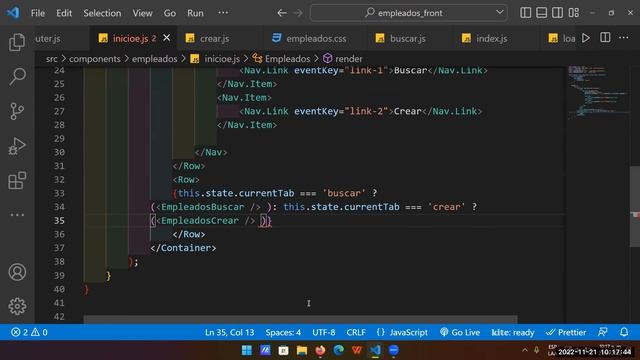Open the Accounts menu
This screenshot has height=360, width=640.
pyautogui.click(x=17, y=272)
